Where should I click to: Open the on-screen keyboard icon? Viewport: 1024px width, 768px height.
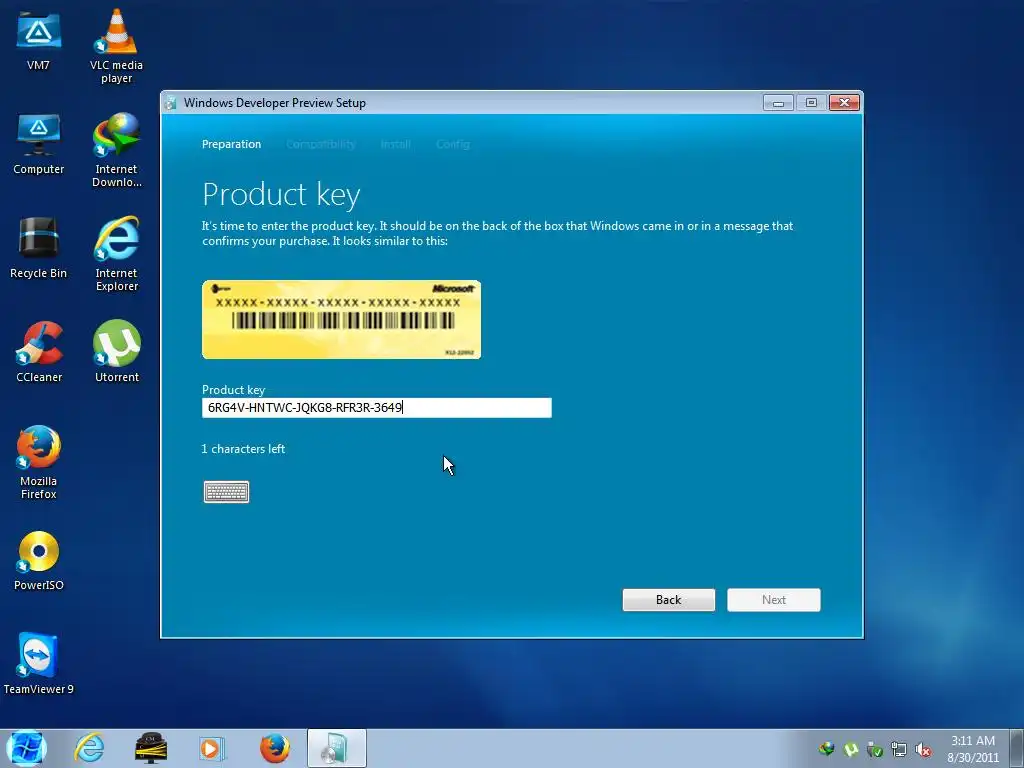(226, 492)
